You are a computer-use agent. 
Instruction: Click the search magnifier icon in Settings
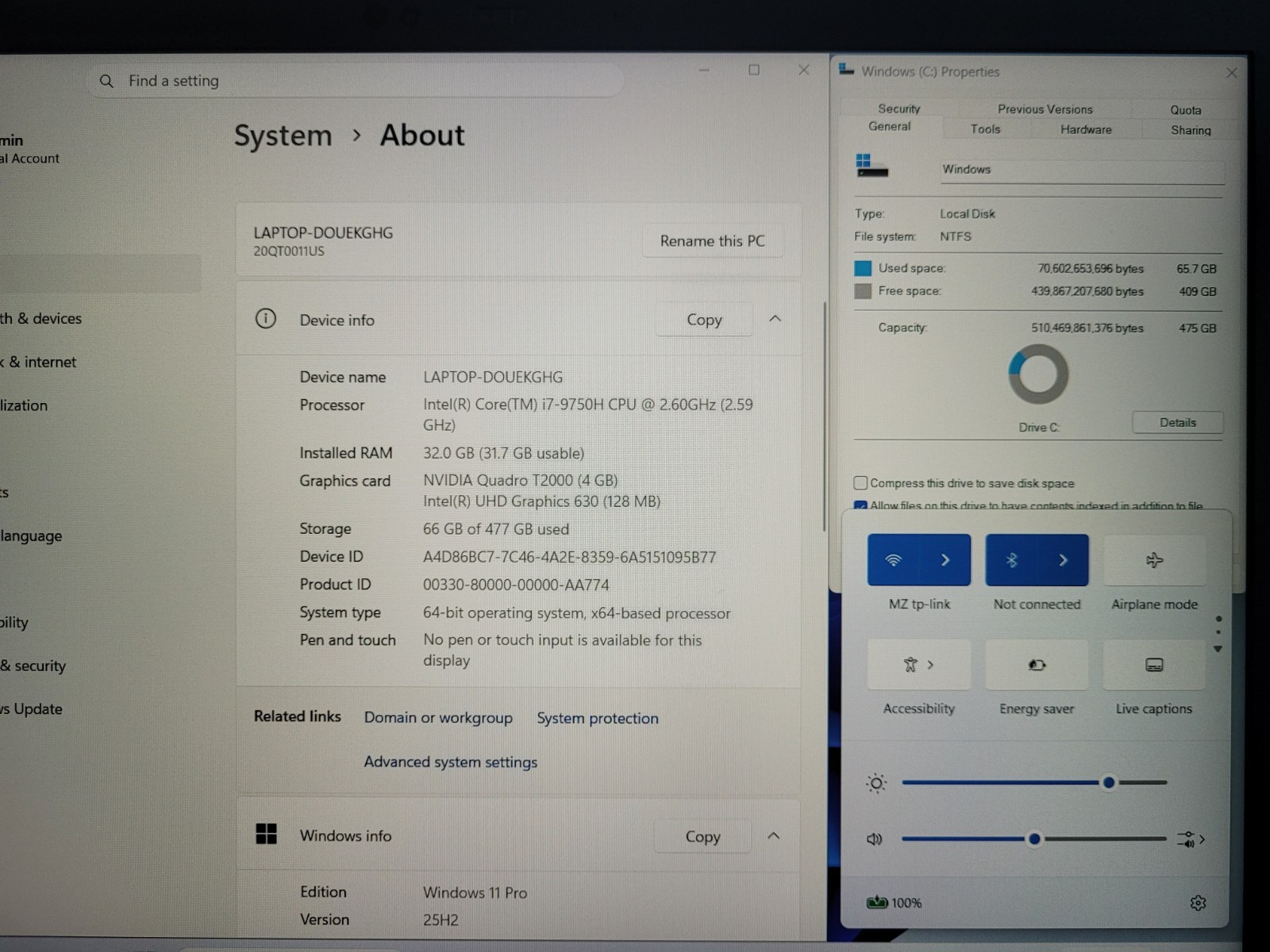[x=106, y=81]
